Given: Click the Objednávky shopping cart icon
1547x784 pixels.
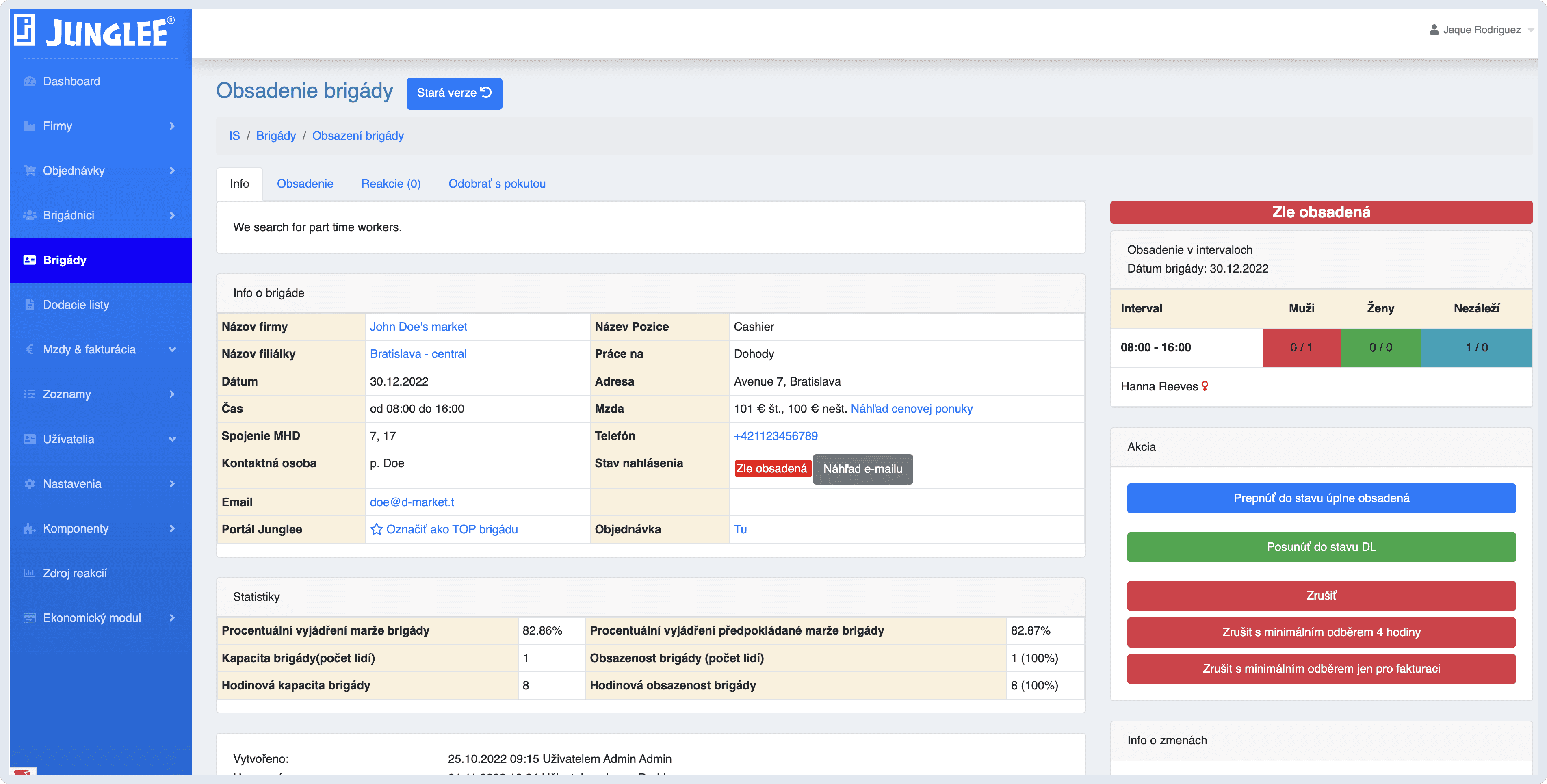Looking at the screenshot, I should (29, 171).
